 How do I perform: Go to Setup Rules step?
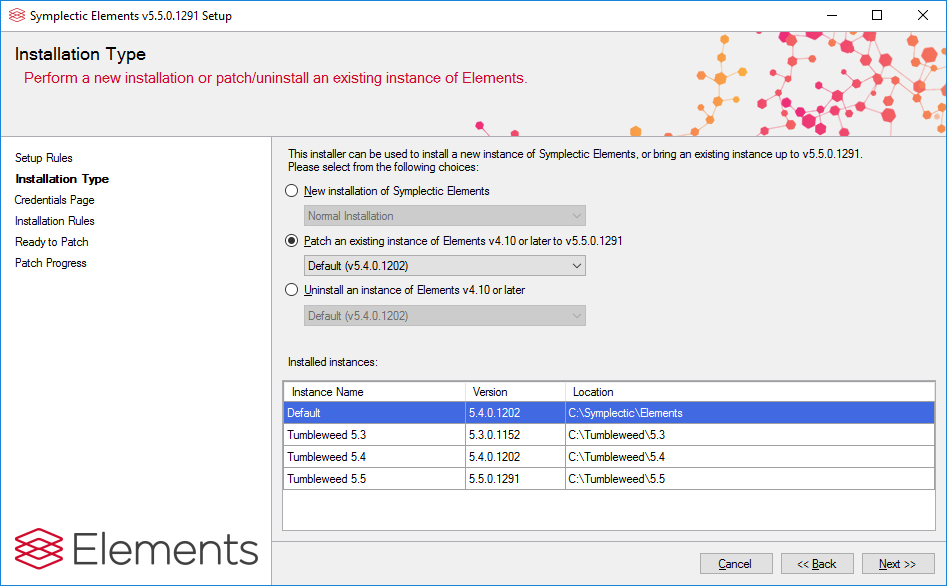(x=44, y=158)
